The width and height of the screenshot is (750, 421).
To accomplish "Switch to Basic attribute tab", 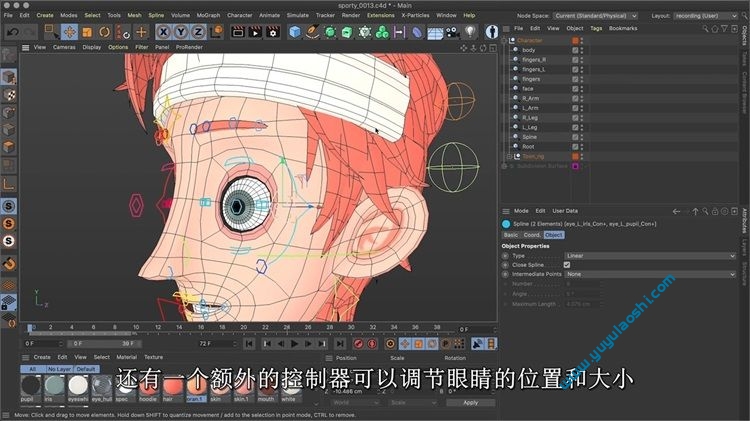I will [x=511, y=235].
